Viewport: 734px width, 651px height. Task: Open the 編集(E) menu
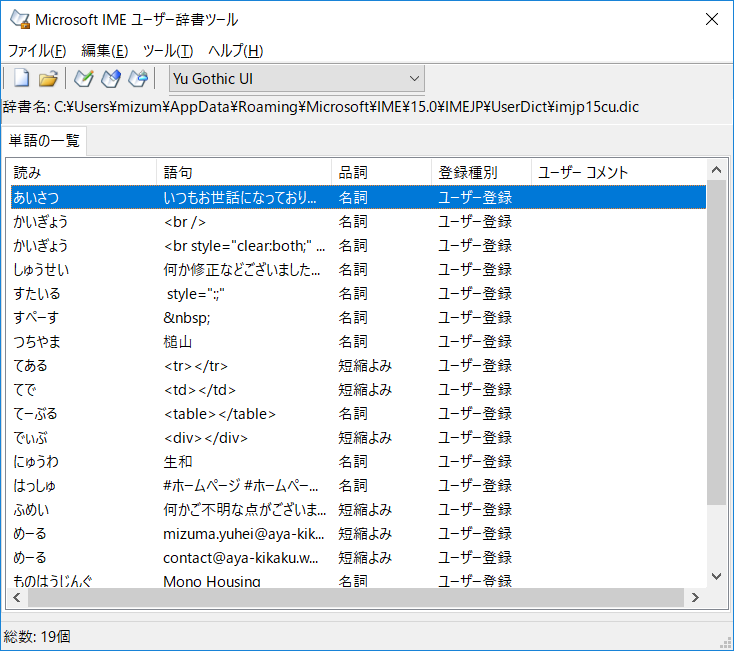pyautogui.click(x=104, y=51)
